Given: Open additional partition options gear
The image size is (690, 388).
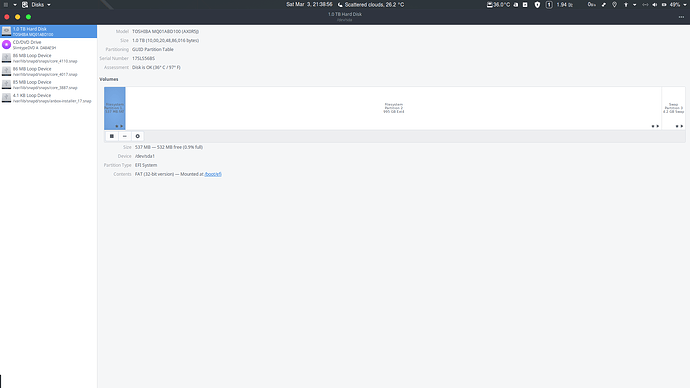Looking at the screenshot, I should pyautogui.click(x=138, y=136).
